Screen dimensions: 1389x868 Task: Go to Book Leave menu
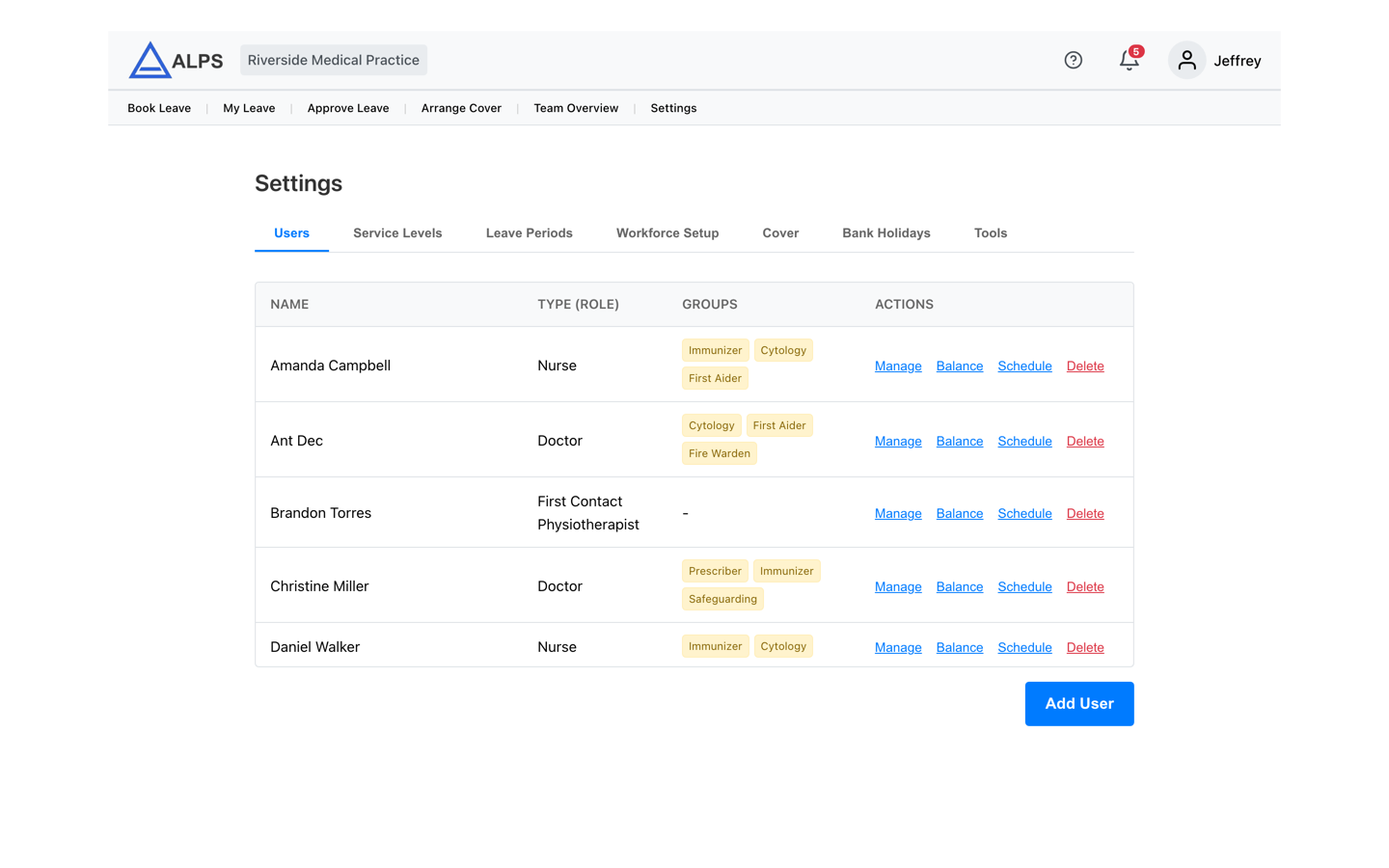coord(159,108)
